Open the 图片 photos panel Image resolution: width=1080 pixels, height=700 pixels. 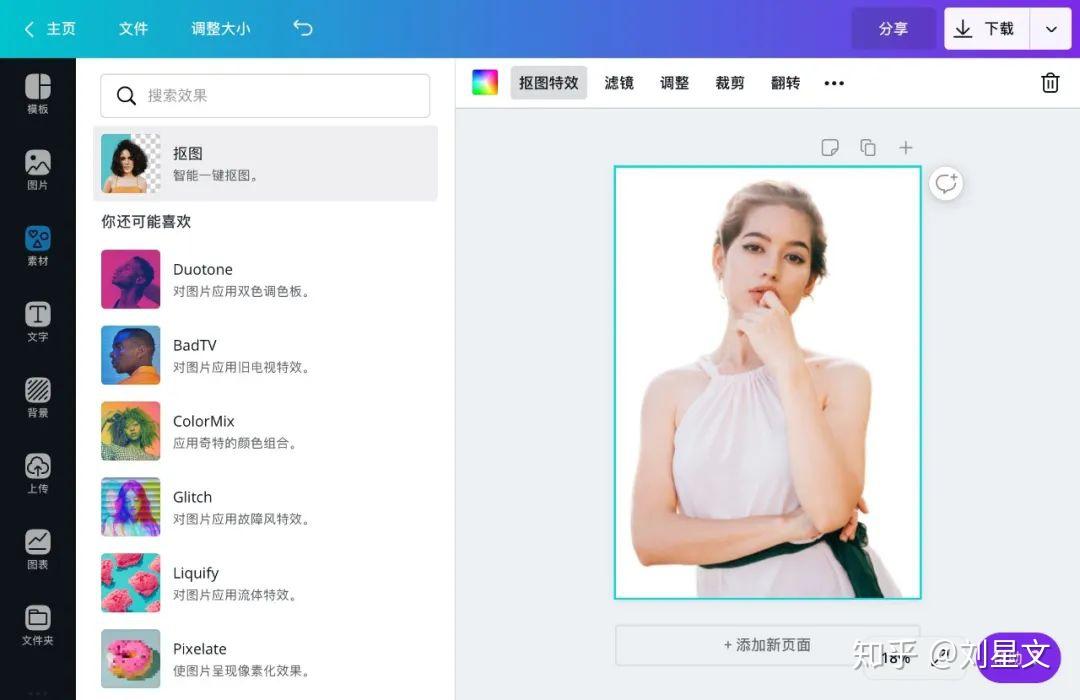(x=37, y=170)
